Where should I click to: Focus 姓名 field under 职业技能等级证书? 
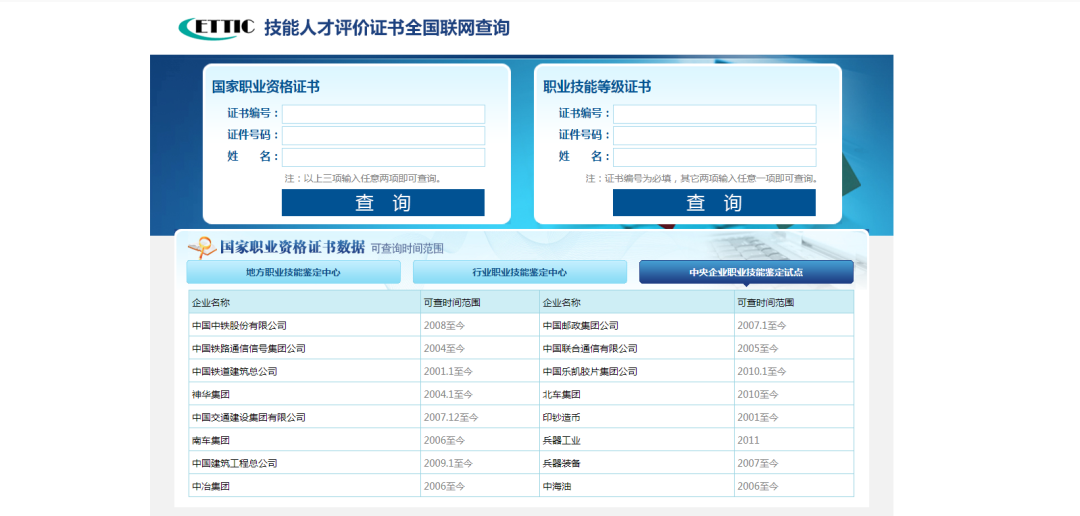[x=714, y=157]
